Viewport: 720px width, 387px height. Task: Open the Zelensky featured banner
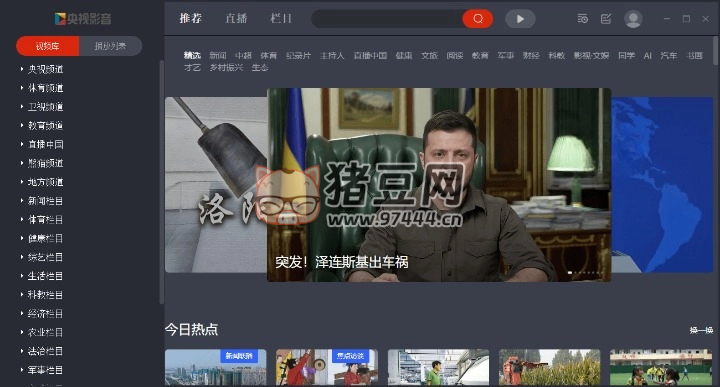click(439, 185)
